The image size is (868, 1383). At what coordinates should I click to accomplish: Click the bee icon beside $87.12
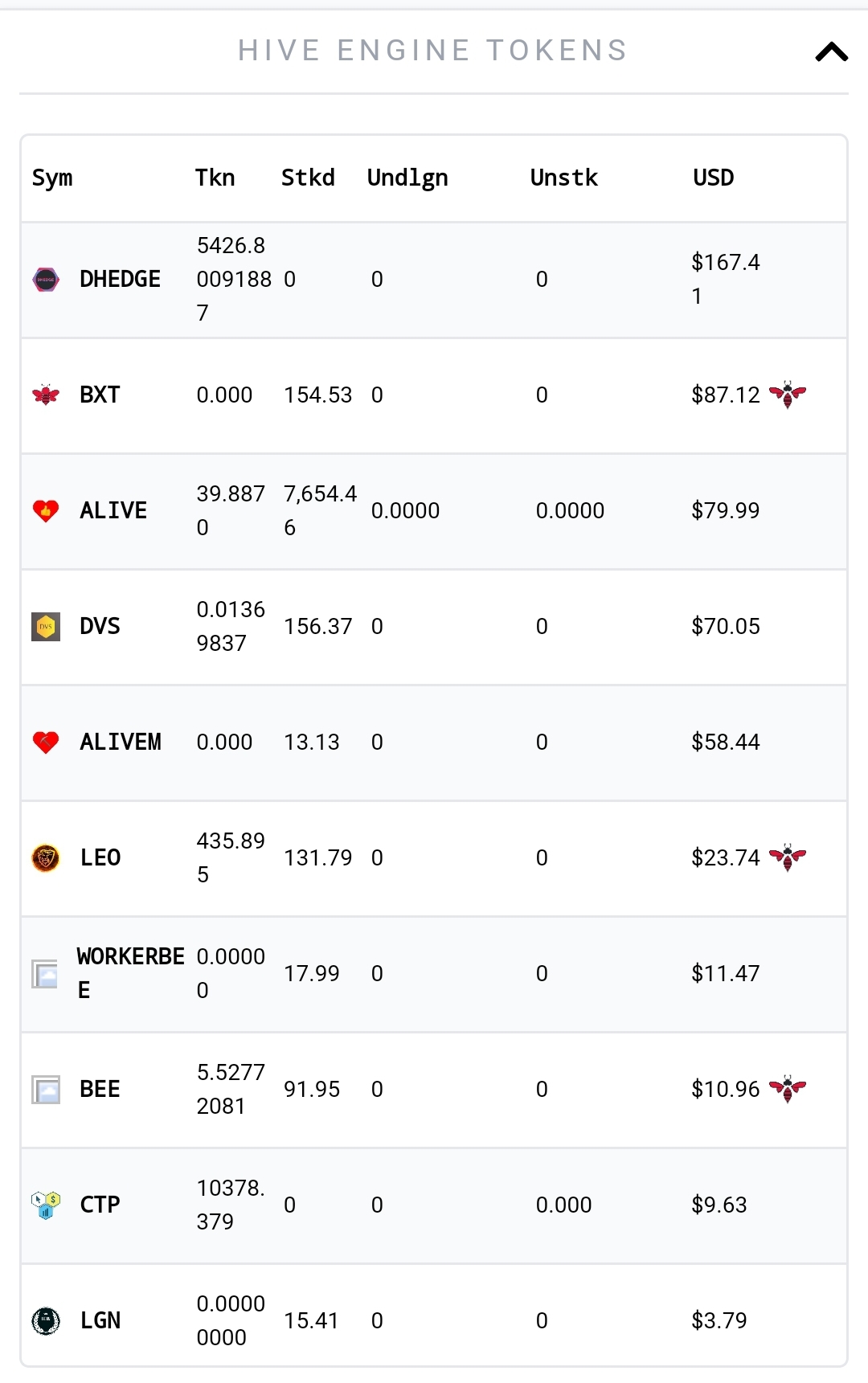[x=788, y=395]
